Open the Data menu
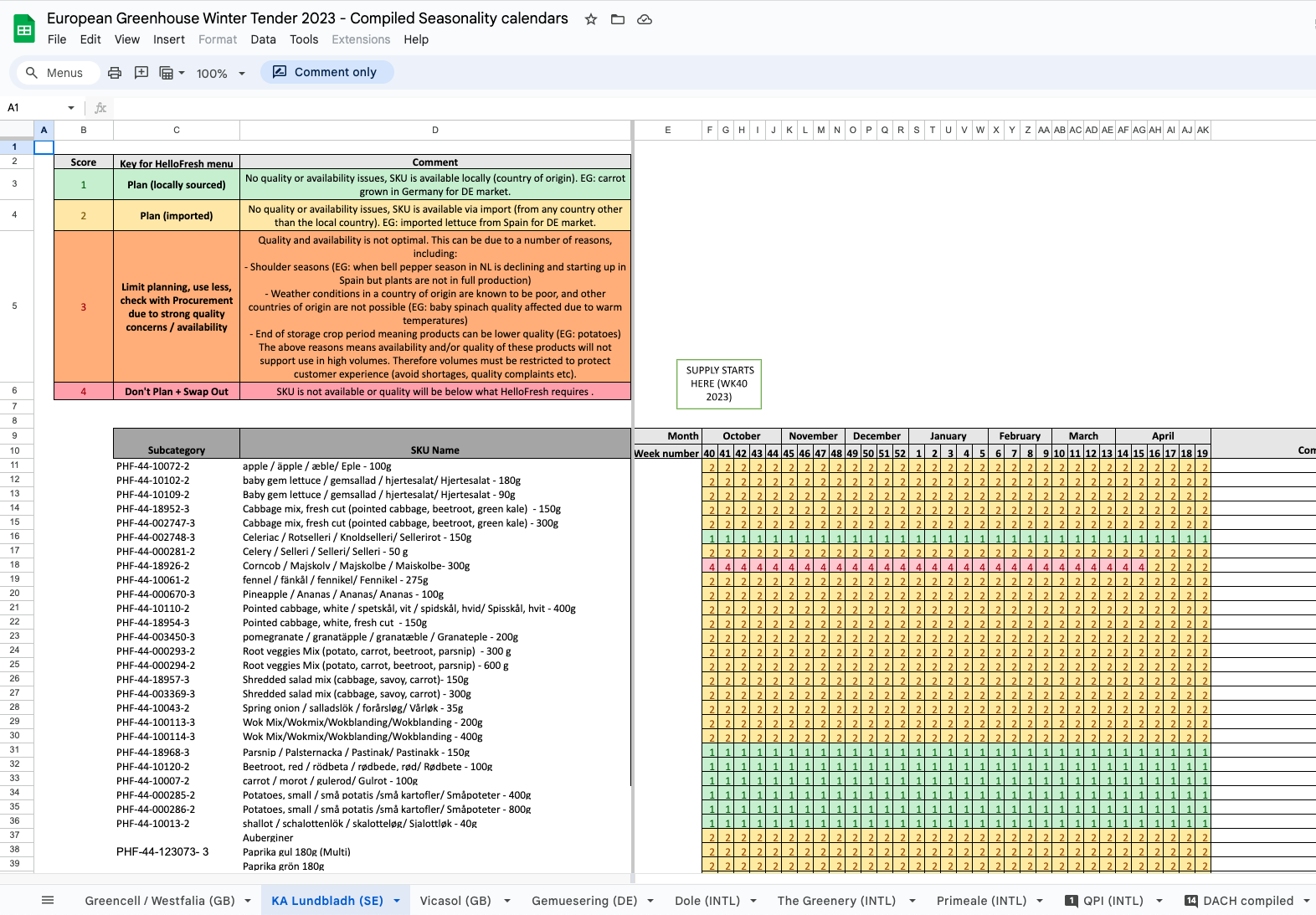The width and height of the screenshot is (1316, 915). tap(263, 39)
